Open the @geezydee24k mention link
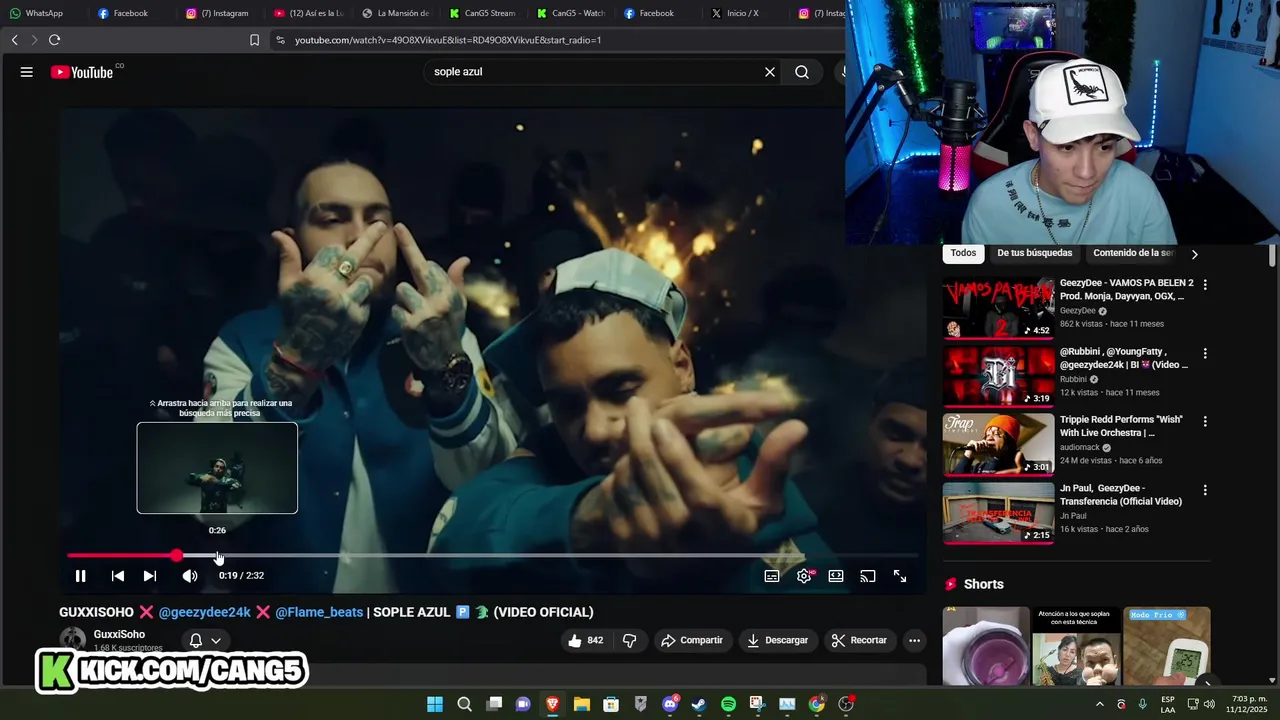The height and width of the screenshot is (720, 1280). (x=204, y=612)
